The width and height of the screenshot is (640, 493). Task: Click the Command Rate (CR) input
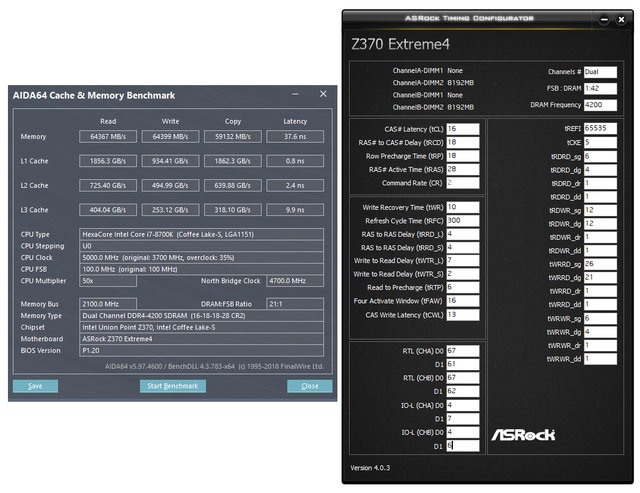click(462, 183)
